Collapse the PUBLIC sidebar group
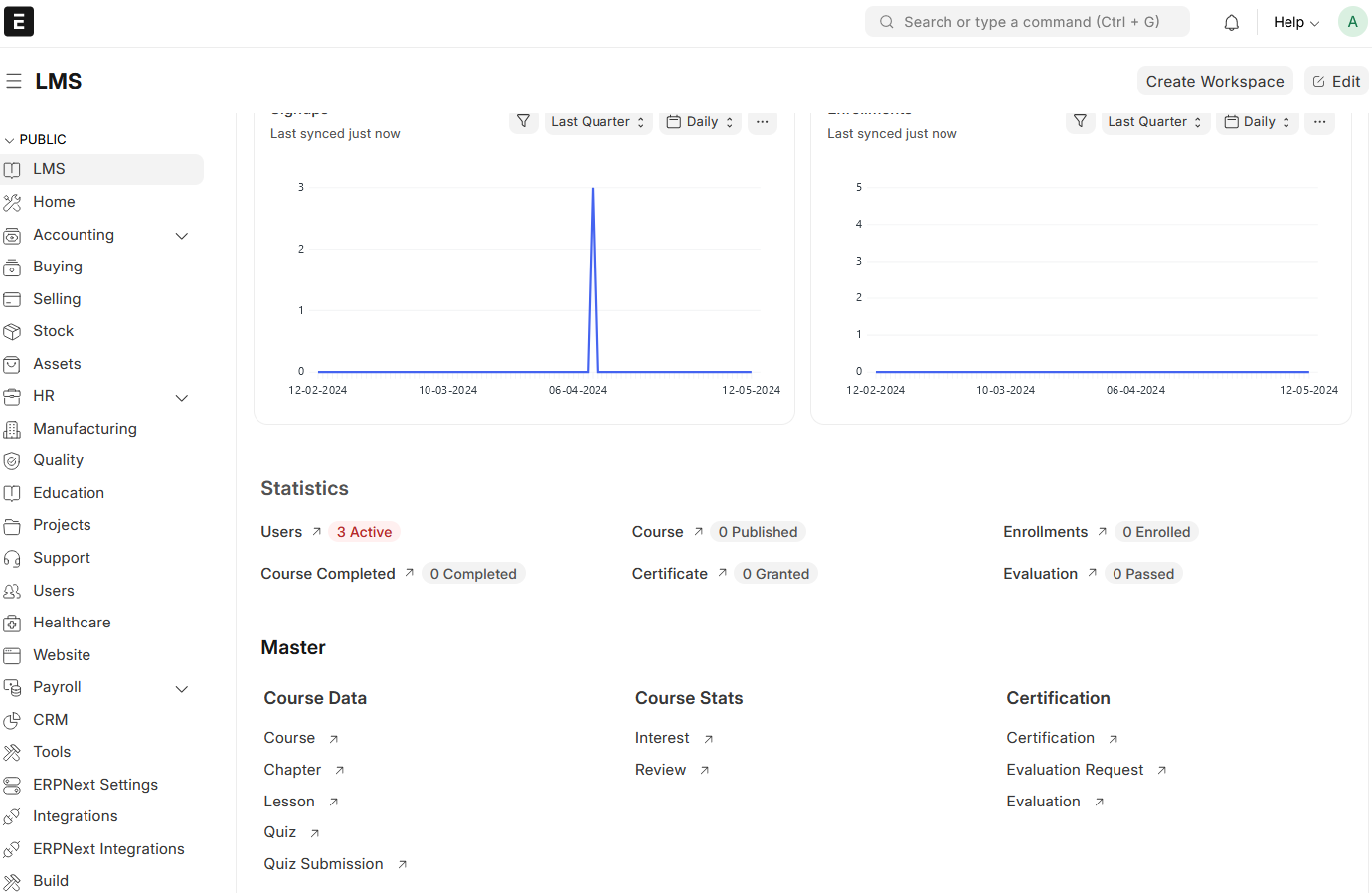Viewport: 1372px width, 893px height. [36, 139]
